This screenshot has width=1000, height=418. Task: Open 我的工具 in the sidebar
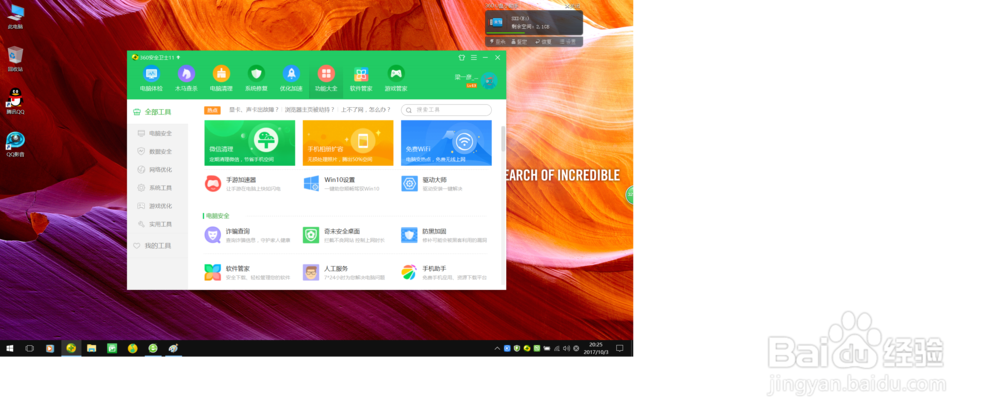point(158,246)
